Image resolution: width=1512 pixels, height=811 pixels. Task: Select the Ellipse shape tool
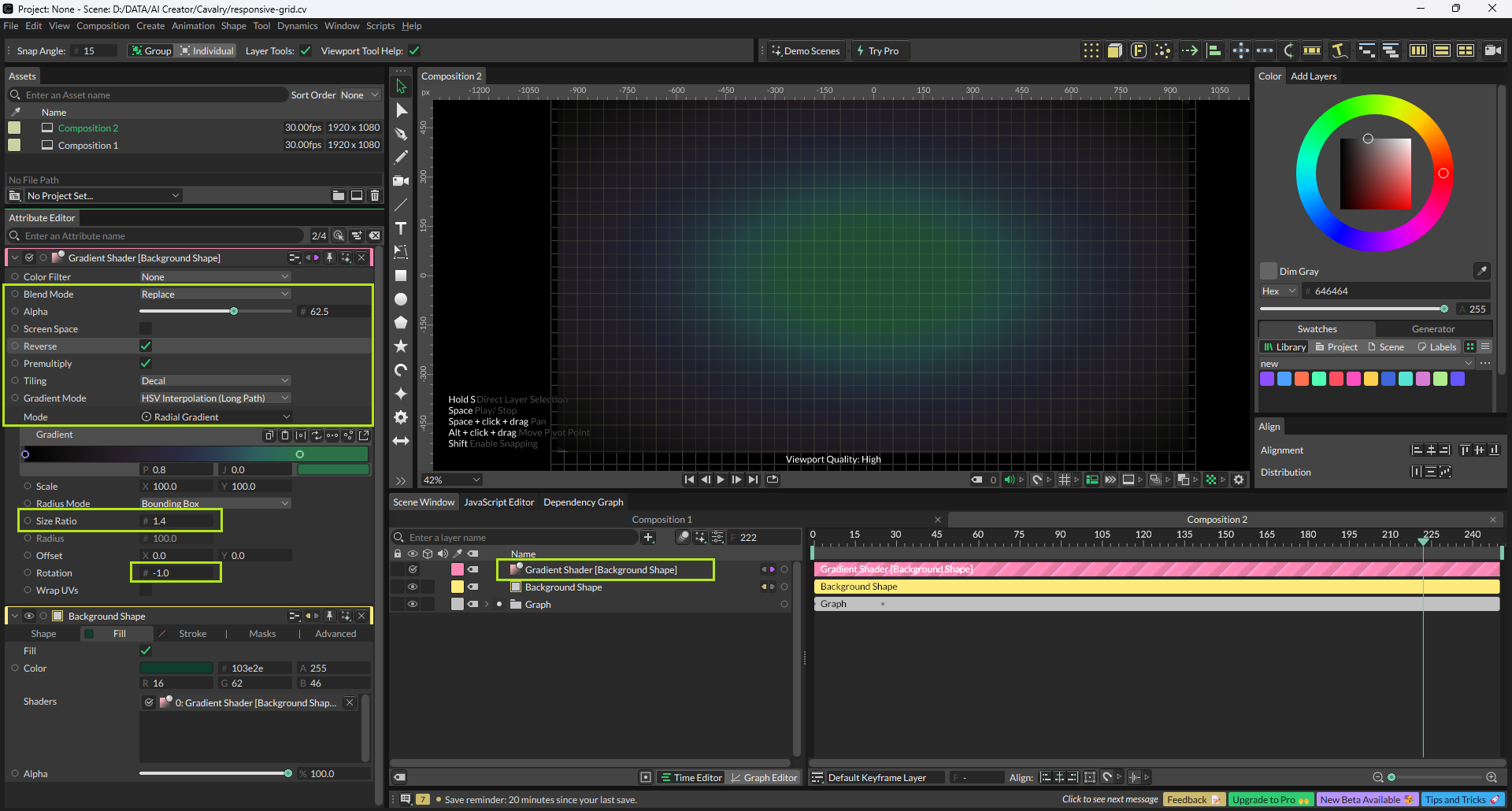(401, 299)
